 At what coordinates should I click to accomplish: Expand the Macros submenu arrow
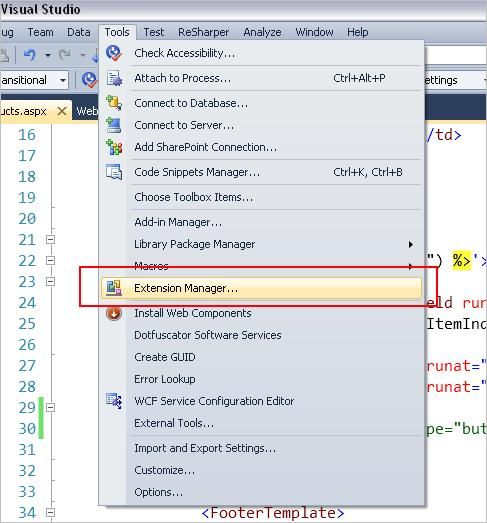tap(411, 266)
